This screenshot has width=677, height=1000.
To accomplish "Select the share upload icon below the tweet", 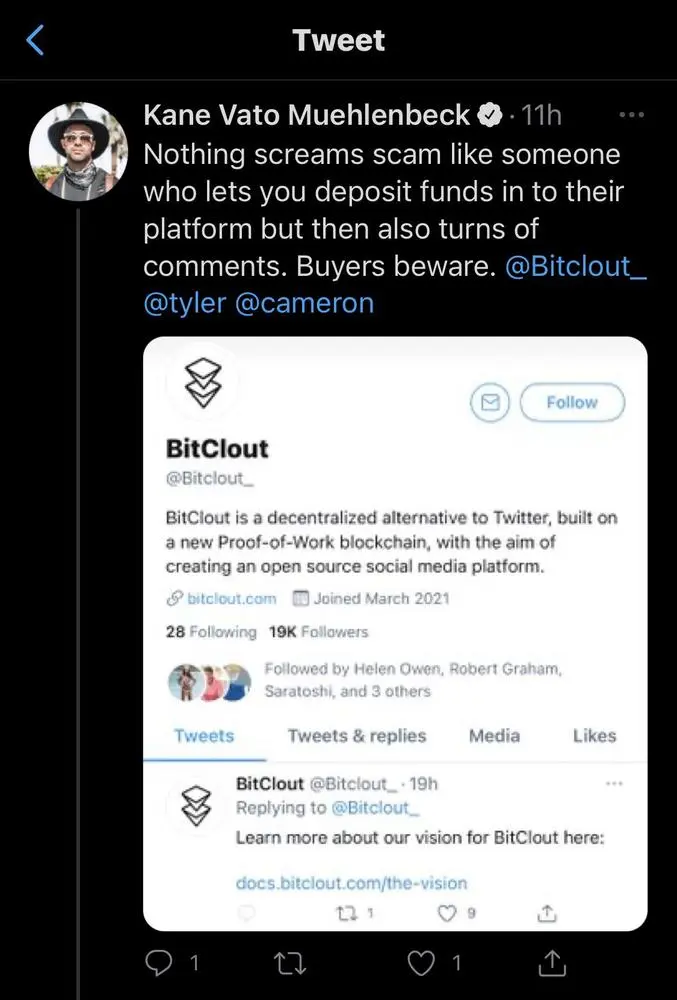I will [551, 962].
